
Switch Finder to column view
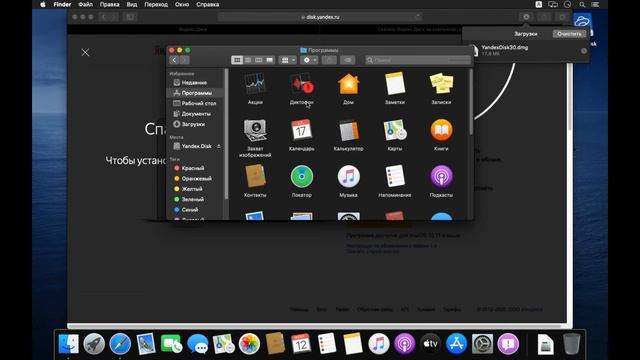click(258, 60)
